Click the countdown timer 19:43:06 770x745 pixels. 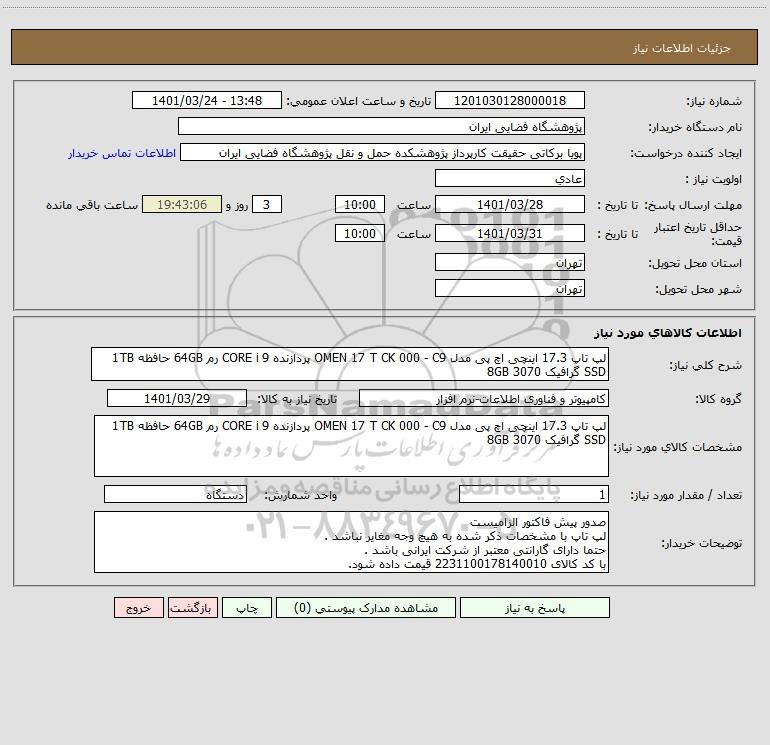pos(182,205)
